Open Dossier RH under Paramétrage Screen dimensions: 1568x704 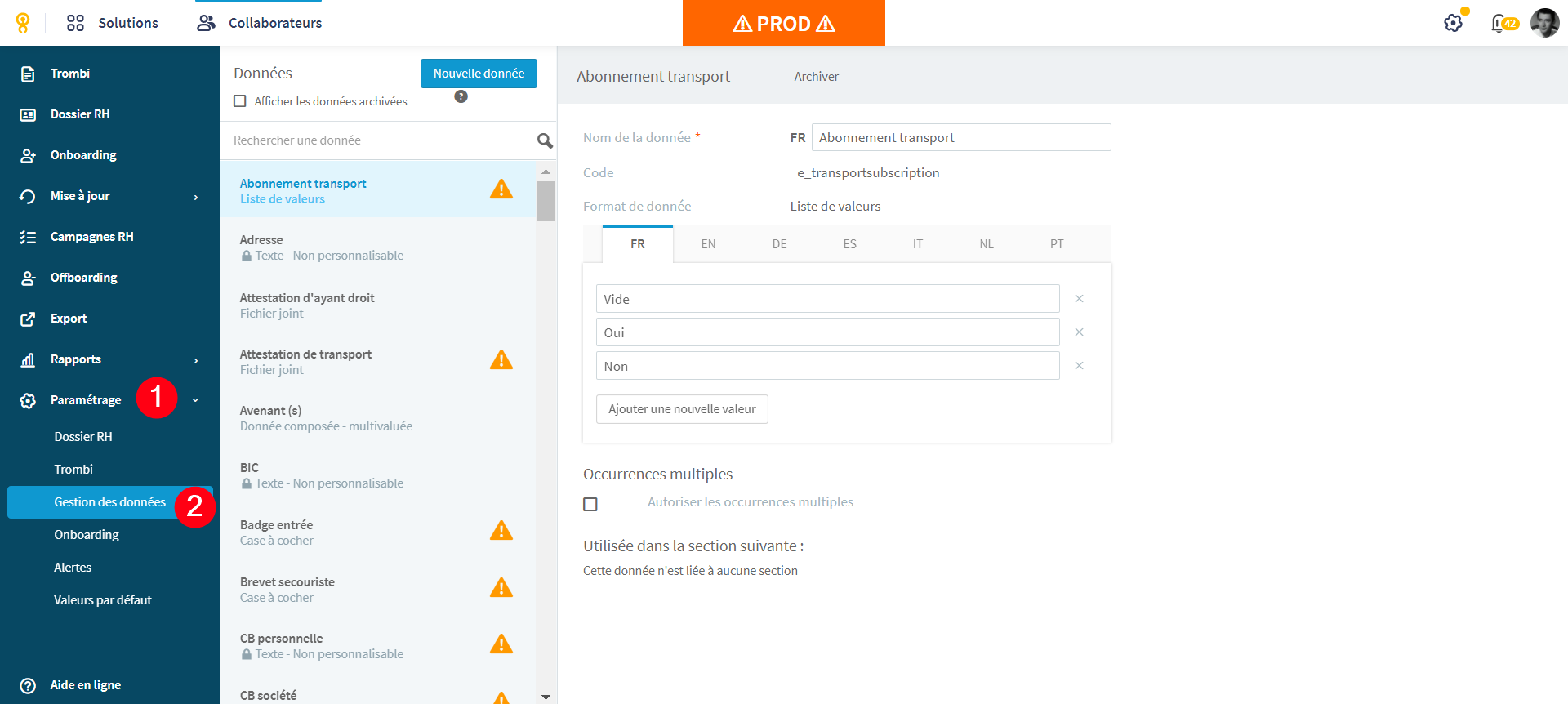click(x=83, y=437)
